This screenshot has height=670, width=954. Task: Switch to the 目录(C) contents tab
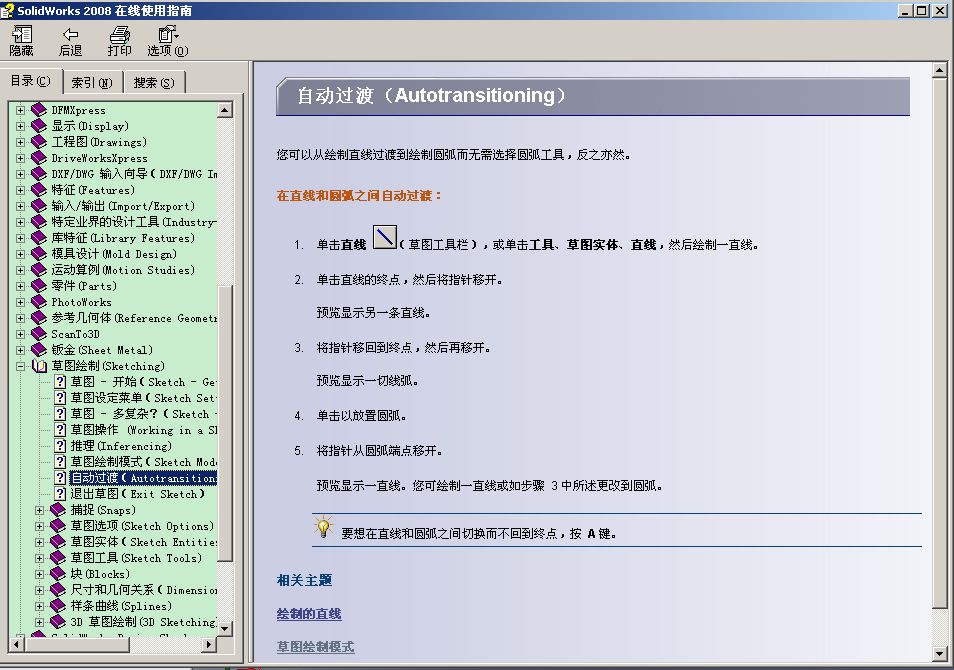[31, 81]
